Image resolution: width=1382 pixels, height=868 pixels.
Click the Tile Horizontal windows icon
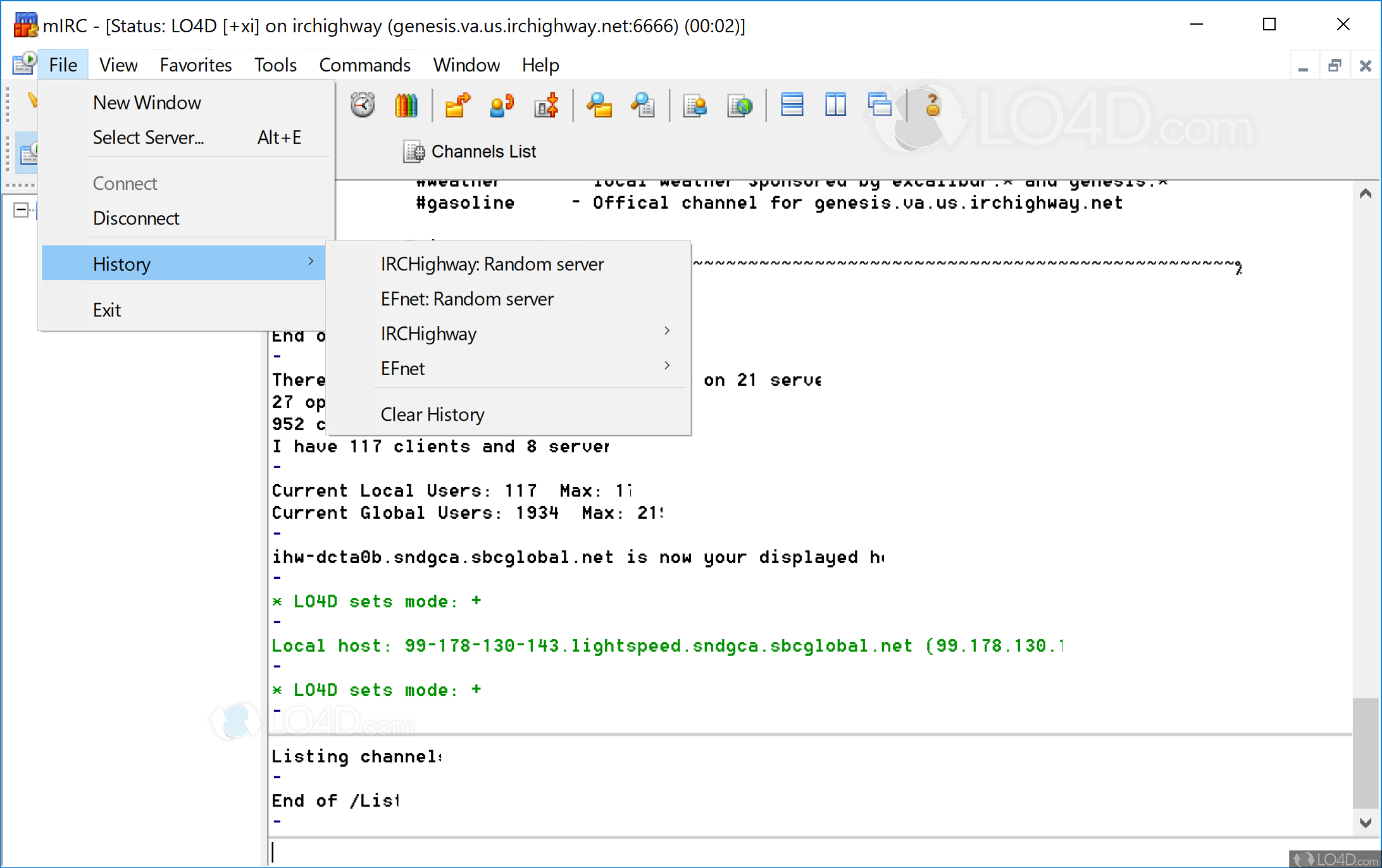[x=792, y=104]
